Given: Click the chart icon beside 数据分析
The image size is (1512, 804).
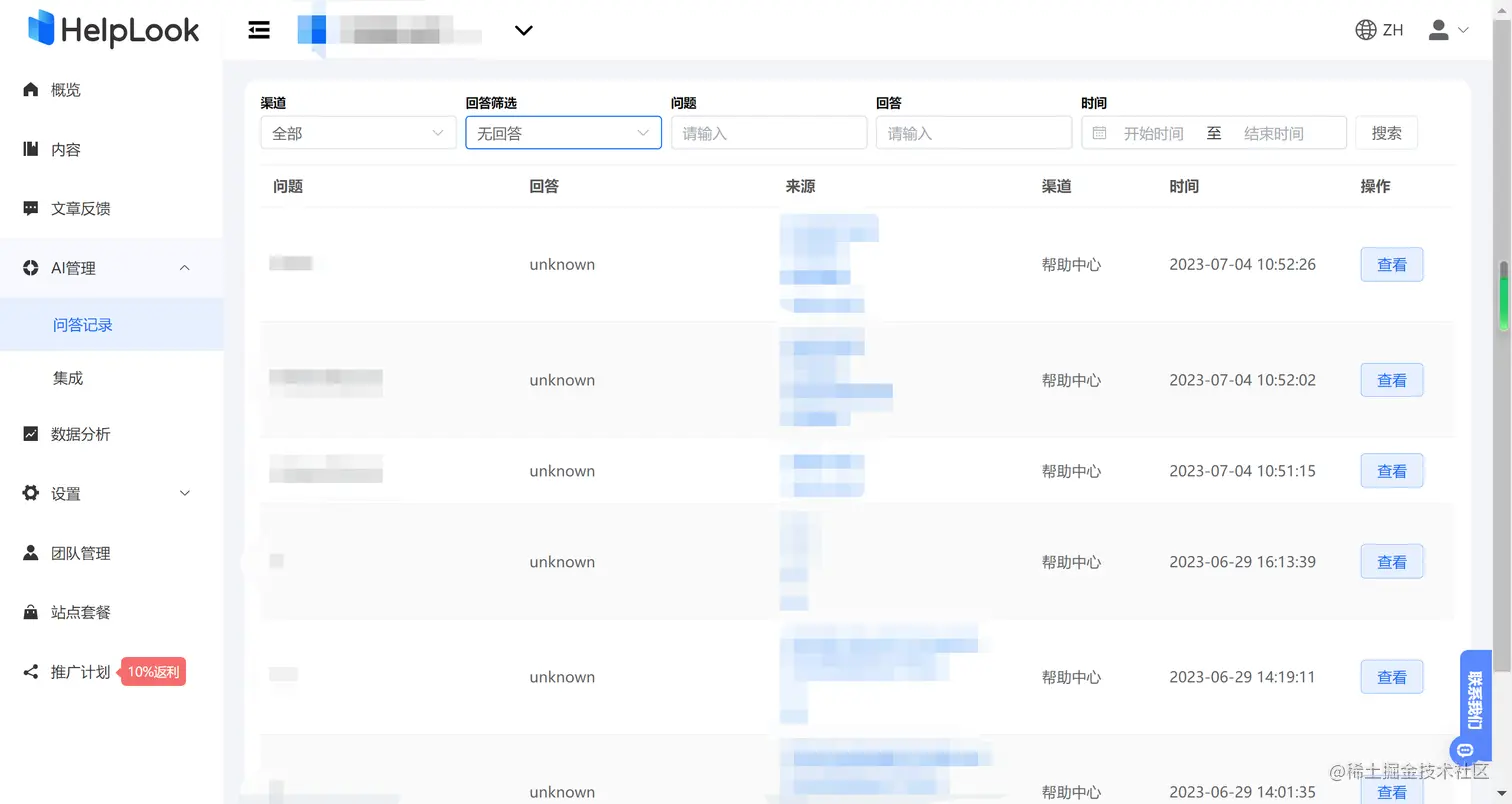Looking at the screenshot, I should (31, 434).
